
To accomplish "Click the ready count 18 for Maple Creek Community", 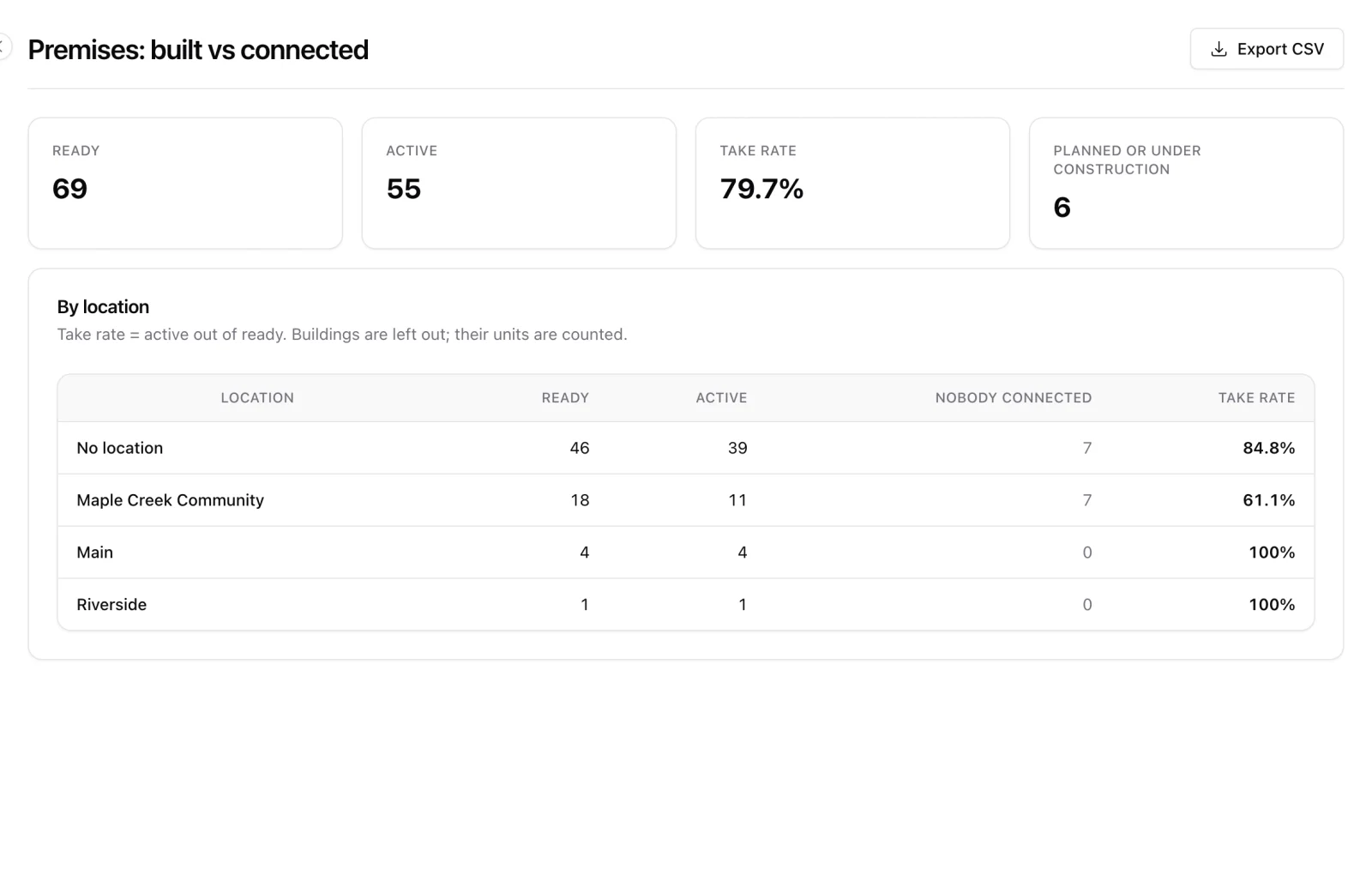I will pyautogui.click(x=581, y=500).
